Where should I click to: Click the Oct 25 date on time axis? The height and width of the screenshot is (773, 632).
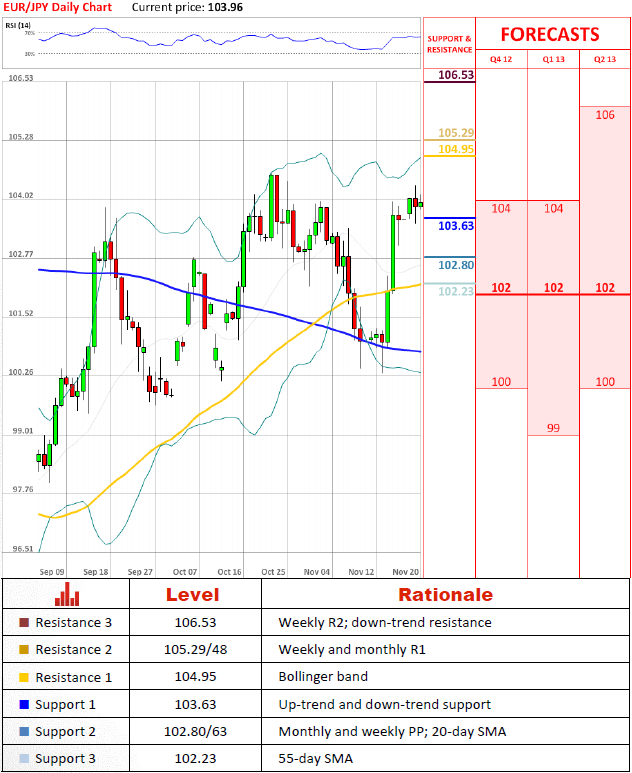point(273,572)
